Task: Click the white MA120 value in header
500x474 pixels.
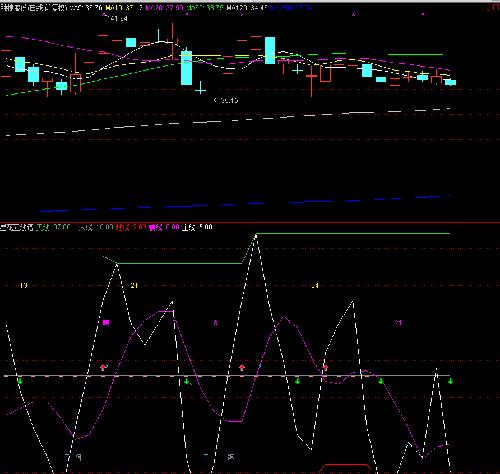Action: pyautogui.click(x=247, y=8)
